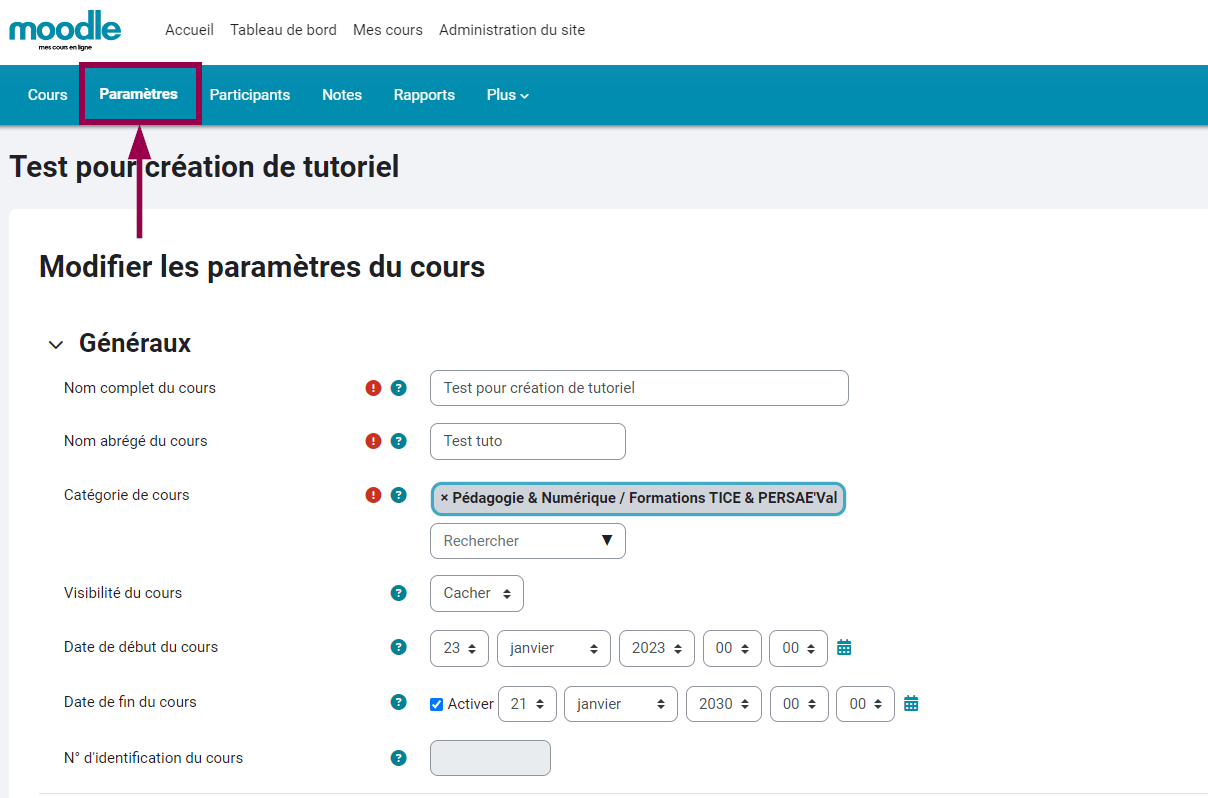Go to the Notes tab
1208x798 pixels.
342,95
